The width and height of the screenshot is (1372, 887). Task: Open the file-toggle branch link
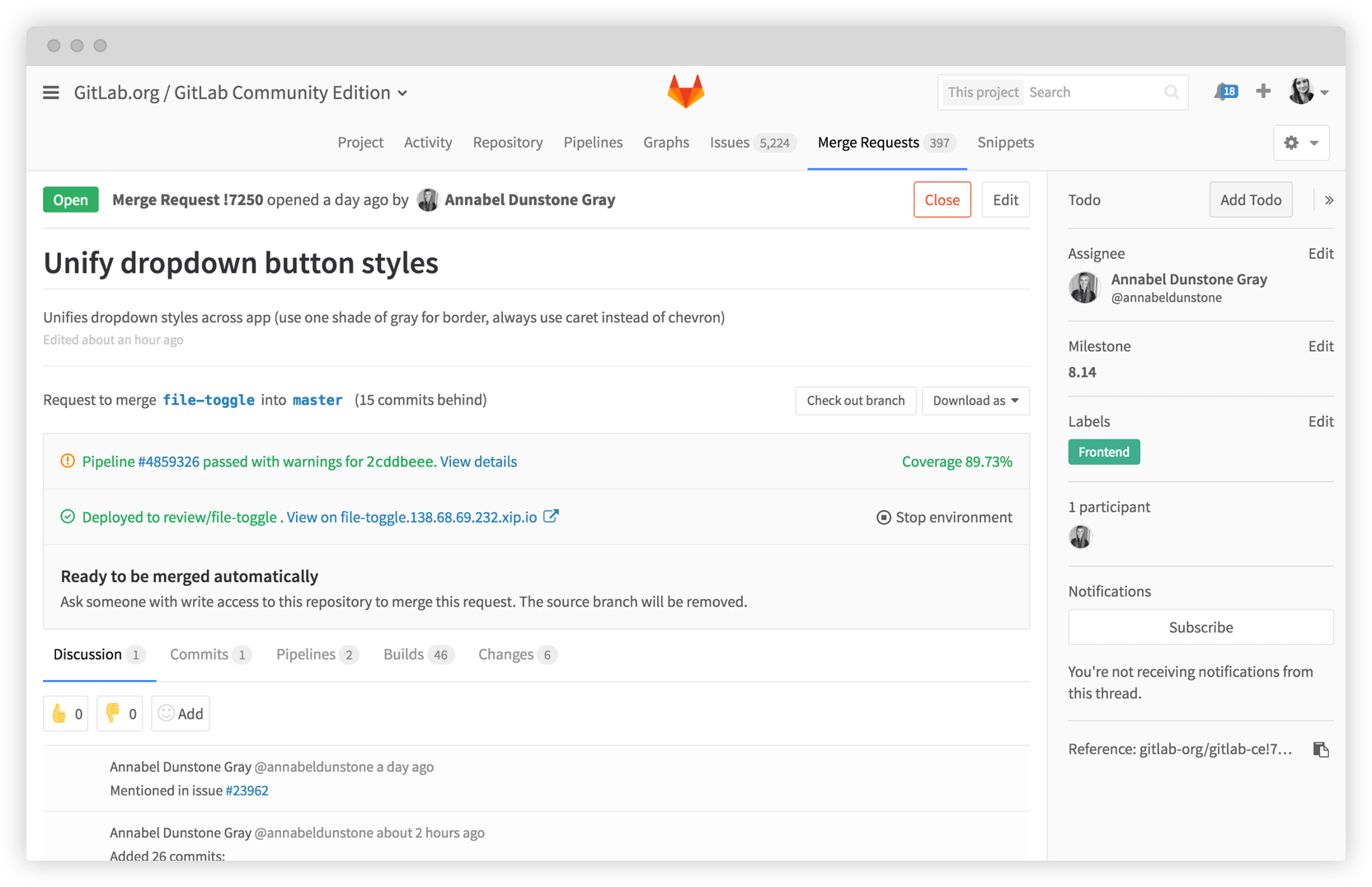(209, 401)
